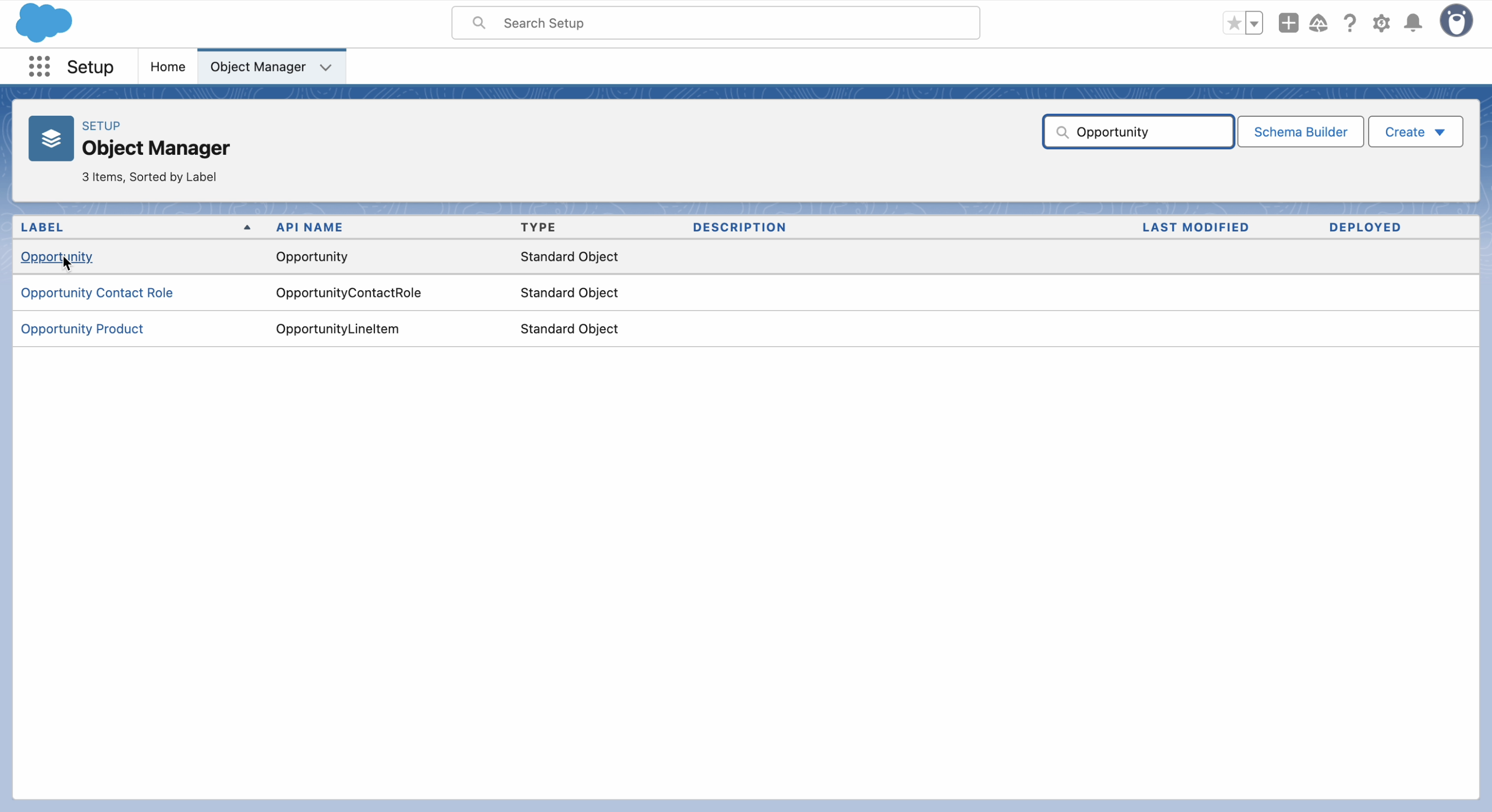This screenshot has height=812, width=1492.
Task: Open the notifications bell
Action: tap(1413, 23)
